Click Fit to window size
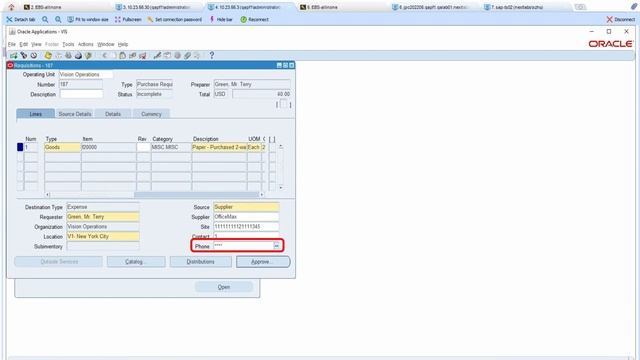Image resolution: width=640 pixels, height=360 pixels. 88,19
